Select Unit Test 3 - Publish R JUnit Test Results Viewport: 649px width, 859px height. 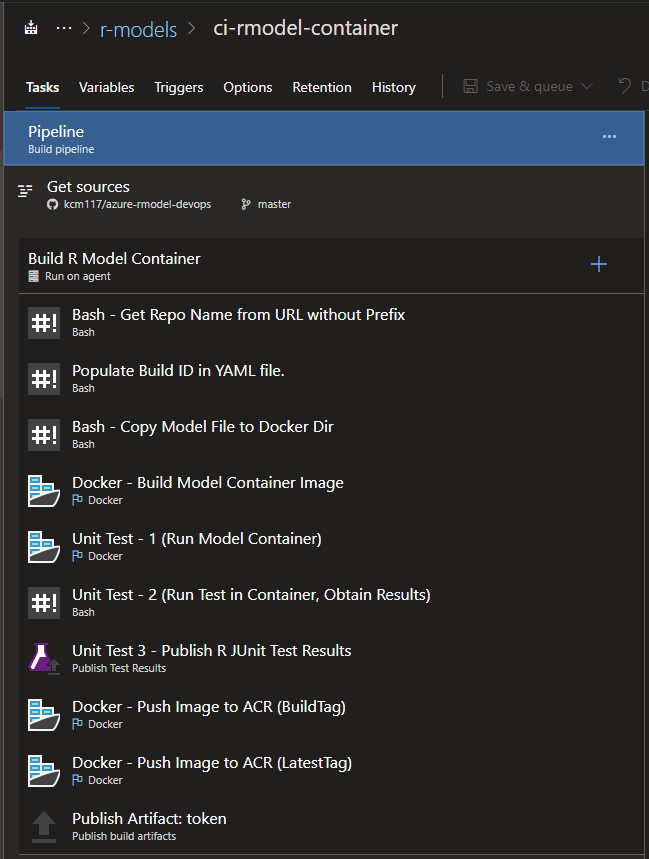pos(331,658)
